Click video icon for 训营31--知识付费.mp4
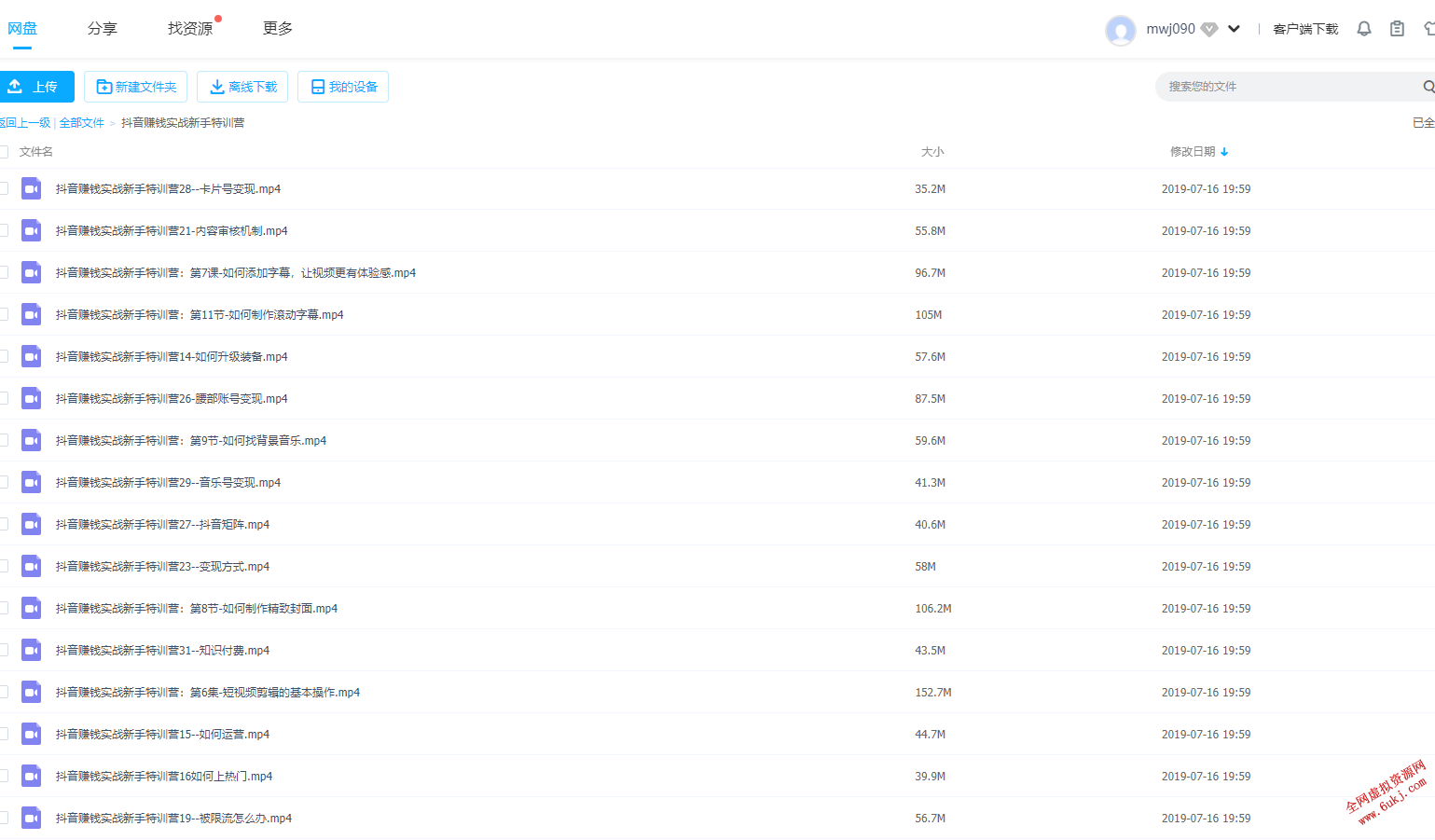The height and width of the screenshot is (840, 1435). pos(32,650)
